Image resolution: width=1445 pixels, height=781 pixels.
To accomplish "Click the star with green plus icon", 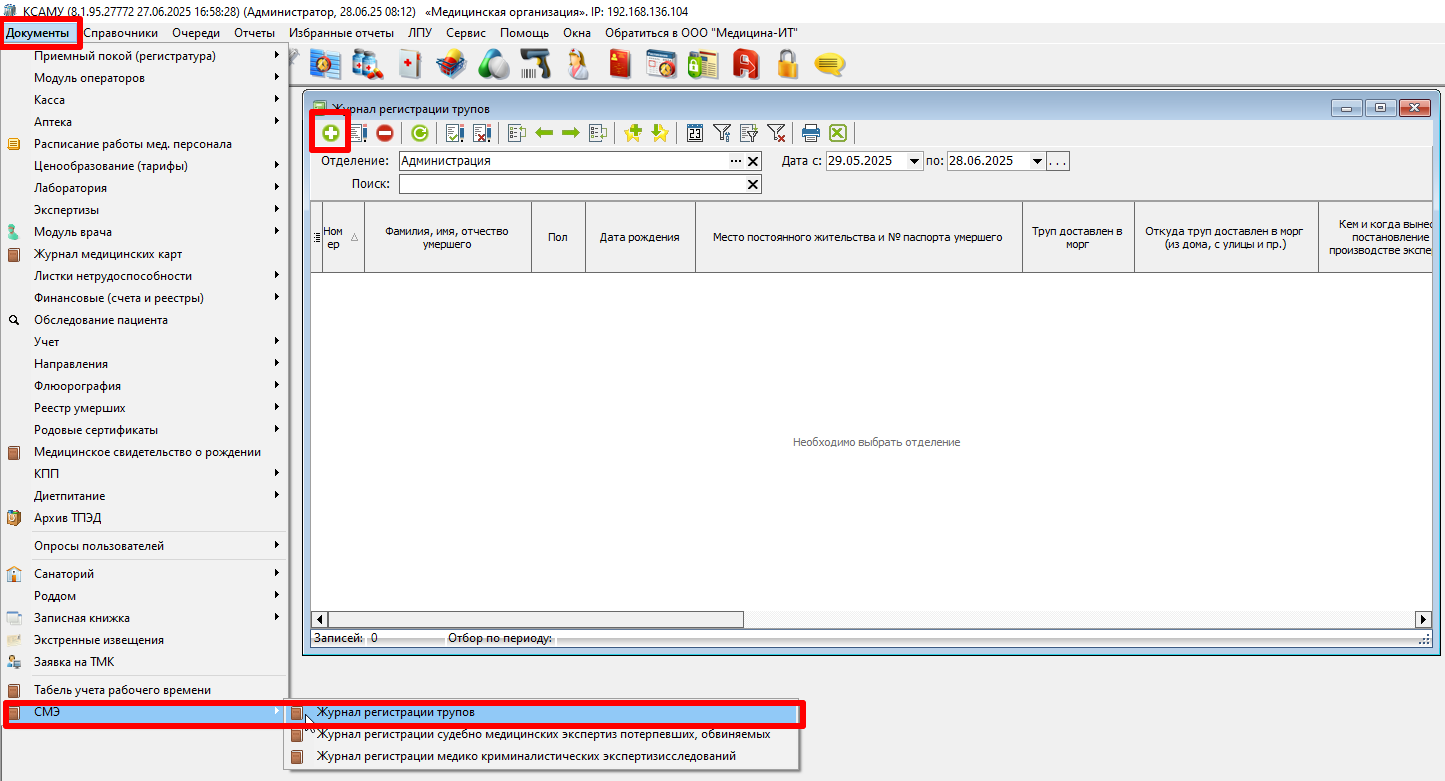I will tap(633, 133).
